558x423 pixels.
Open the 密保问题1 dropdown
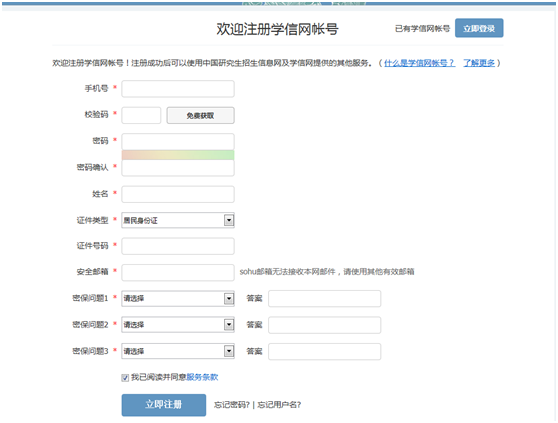(x=178, y=298)
